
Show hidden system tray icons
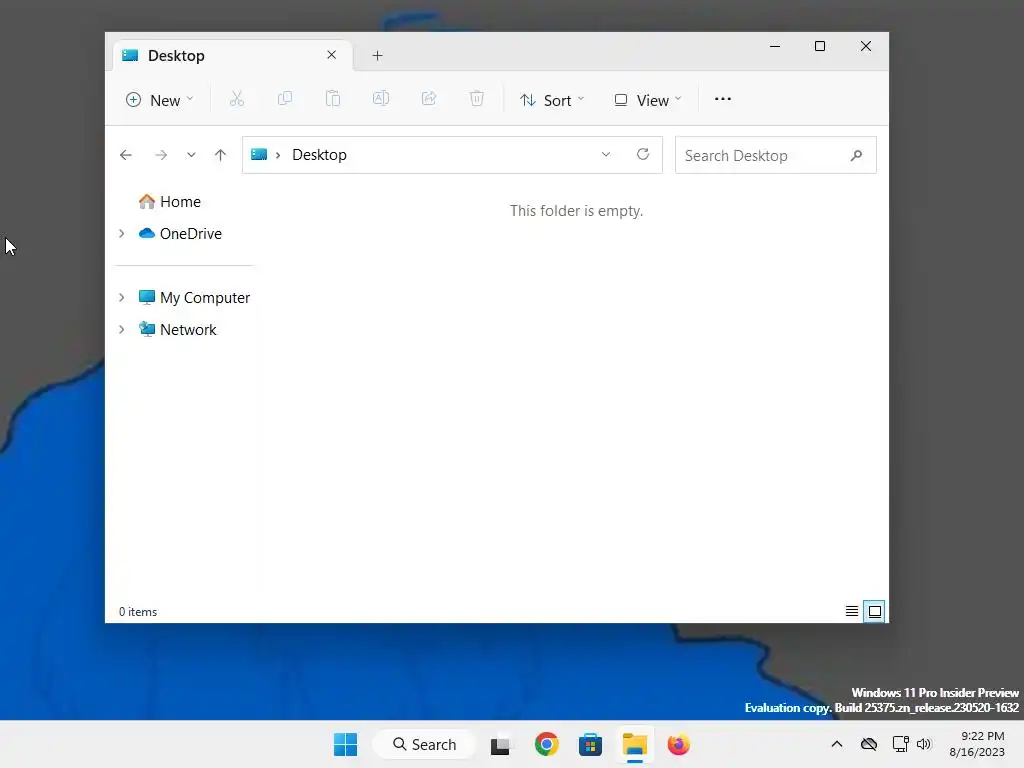tap(837, 744)
